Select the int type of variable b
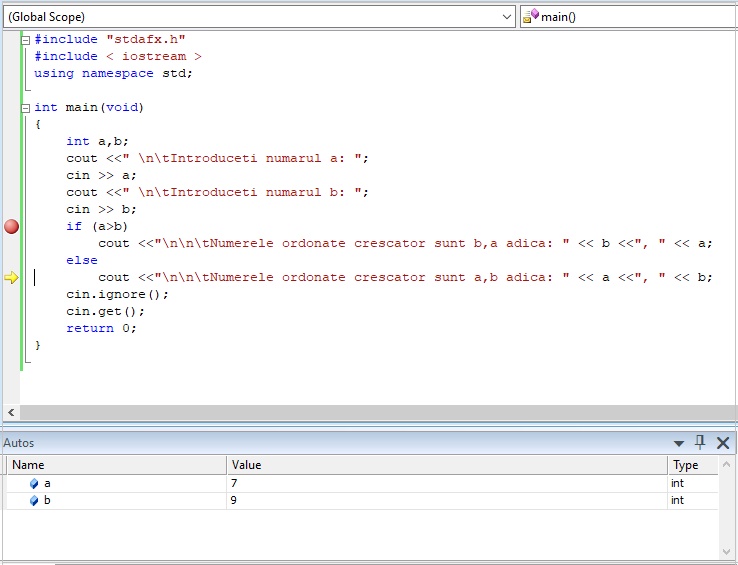The height and width of the screenshot is (565, 738). coord(677,500)
